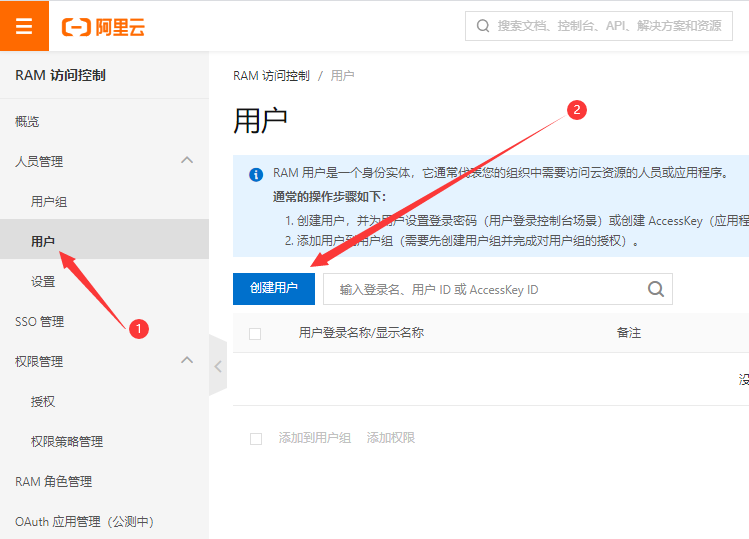This screenshot has height=539, width=749.
Task: Open OAuth 应用管理 in the sidebar
Action: [x=85, y=521]
